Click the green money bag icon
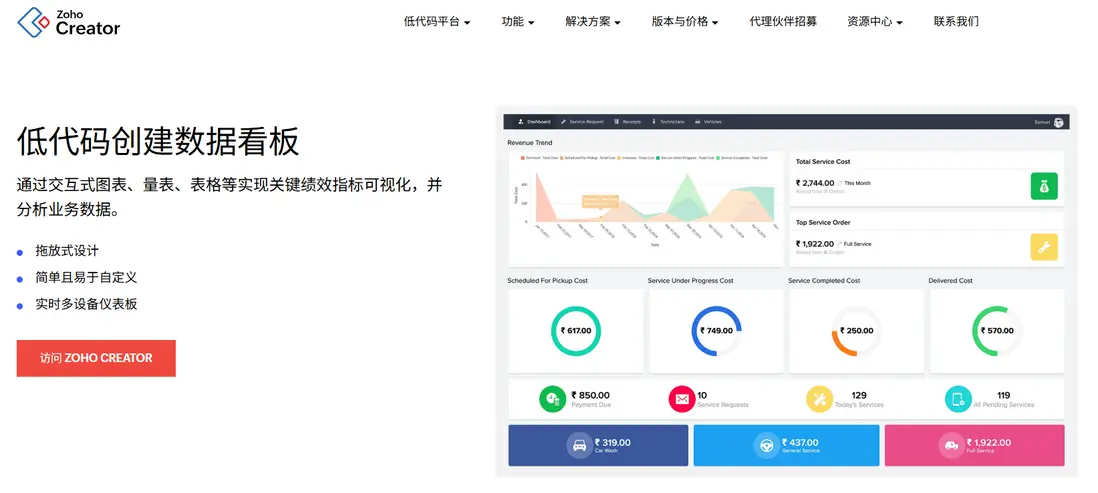 click(x=1044, y=186)
